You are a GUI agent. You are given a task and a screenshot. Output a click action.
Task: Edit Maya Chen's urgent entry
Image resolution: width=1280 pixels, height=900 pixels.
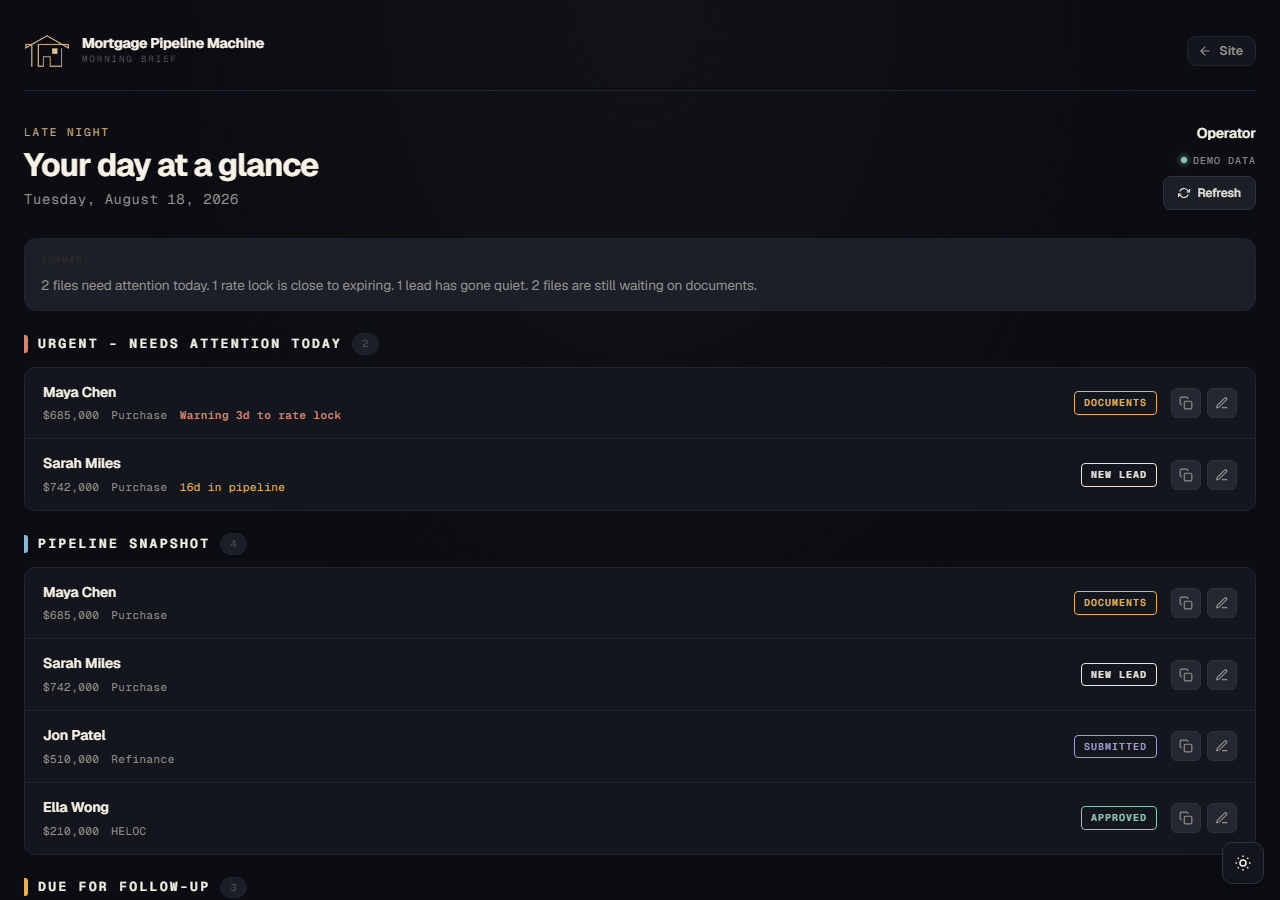tap(1222, 403)
